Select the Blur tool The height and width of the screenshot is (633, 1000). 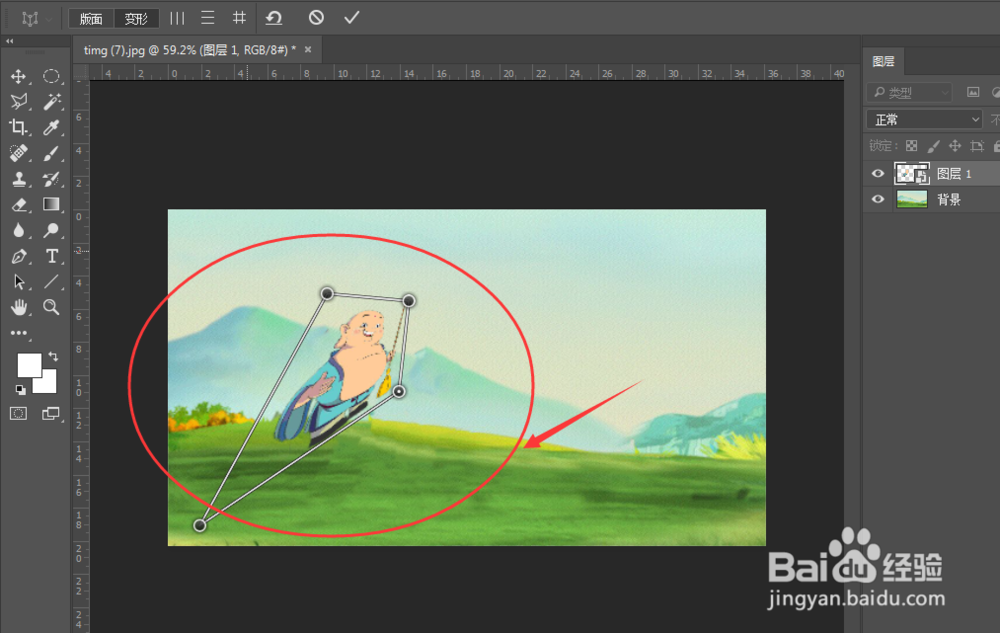18,230
